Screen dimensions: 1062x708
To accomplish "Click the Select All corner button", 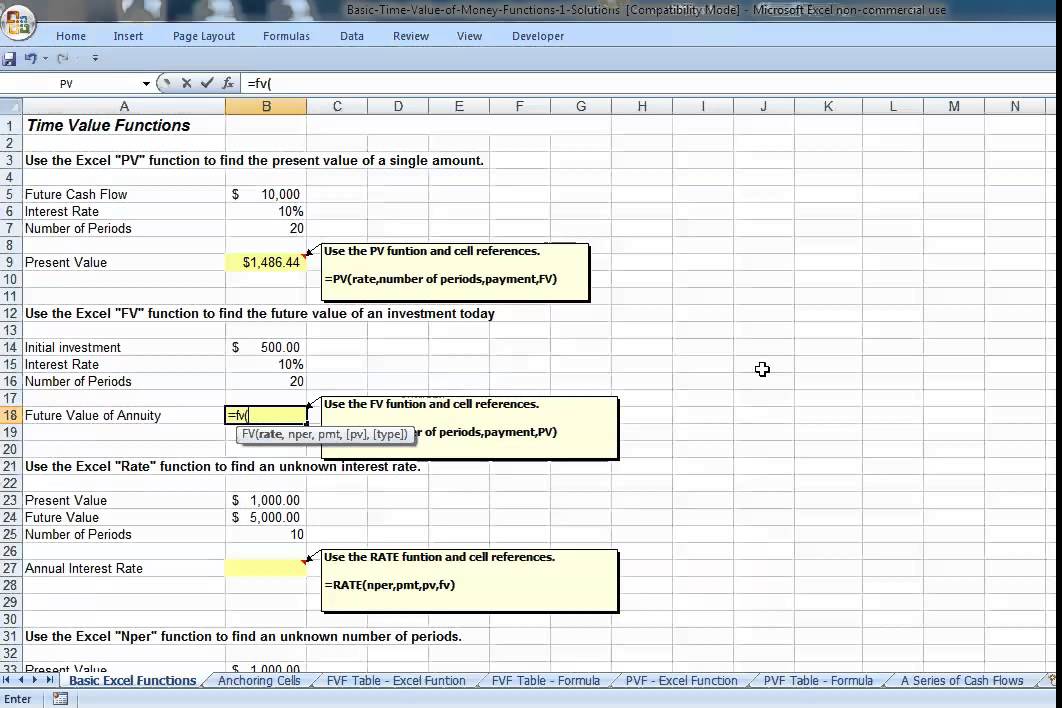I will (11, 106).
